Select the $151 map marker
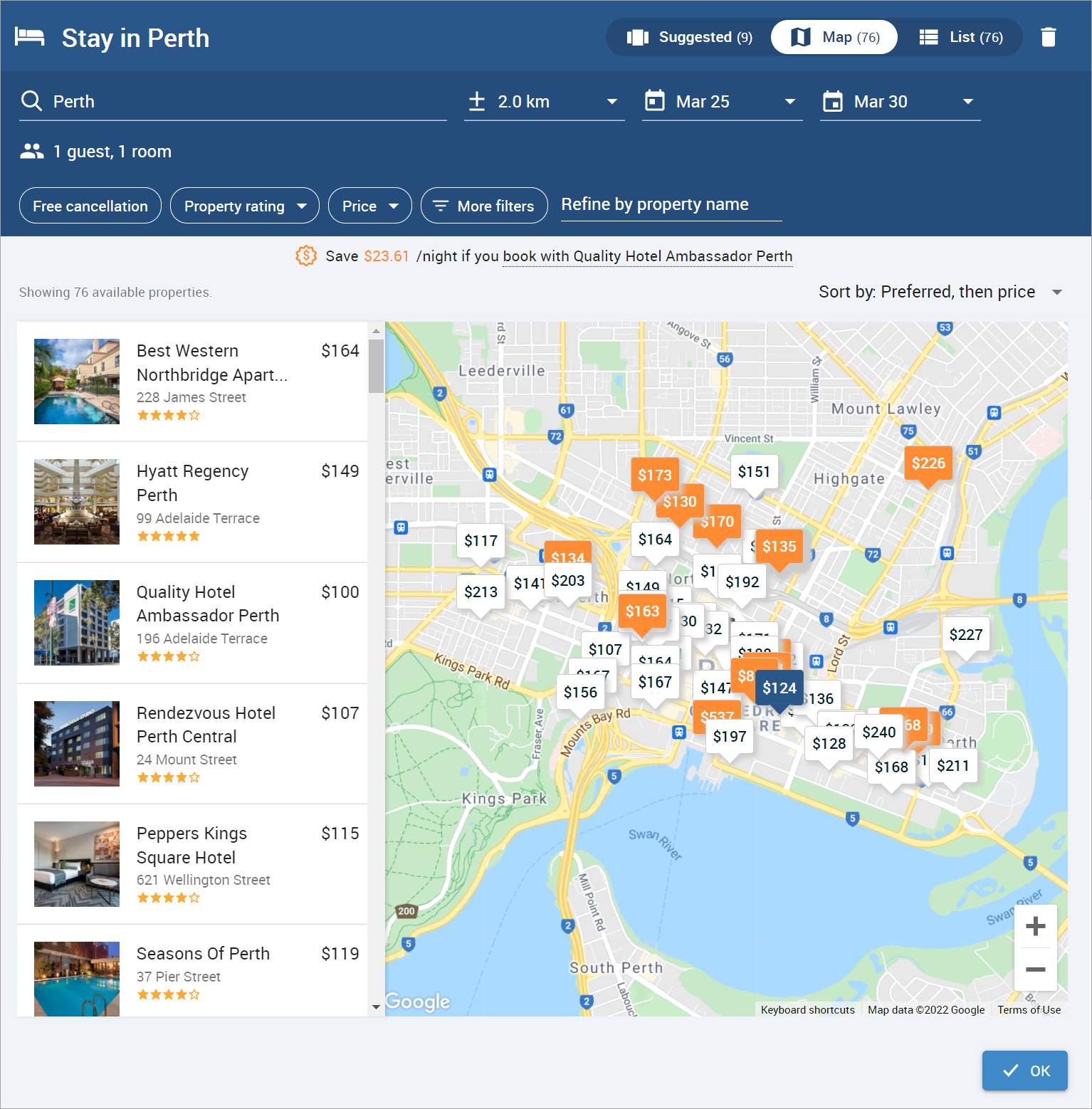The width and height of the screenshot is (1092, 1109). coord(754,472)
